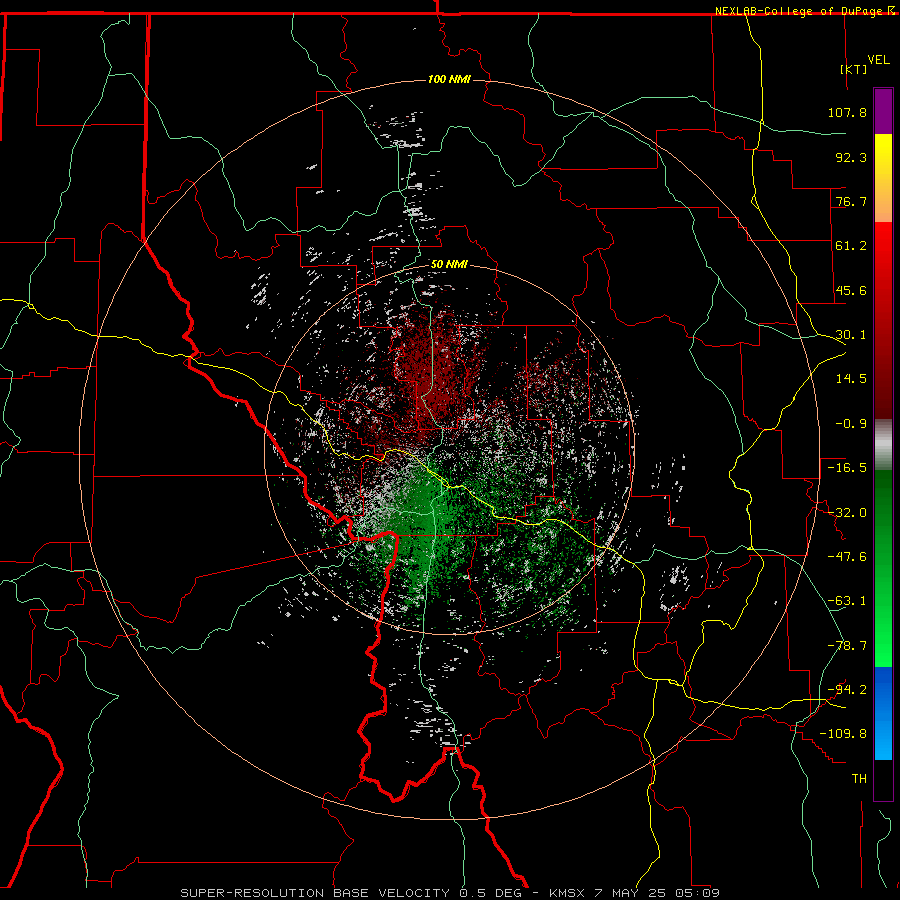This screenshot has width=900, height=900.
Task: Click the VEL legend title
Action: click(x=878, y=59)
